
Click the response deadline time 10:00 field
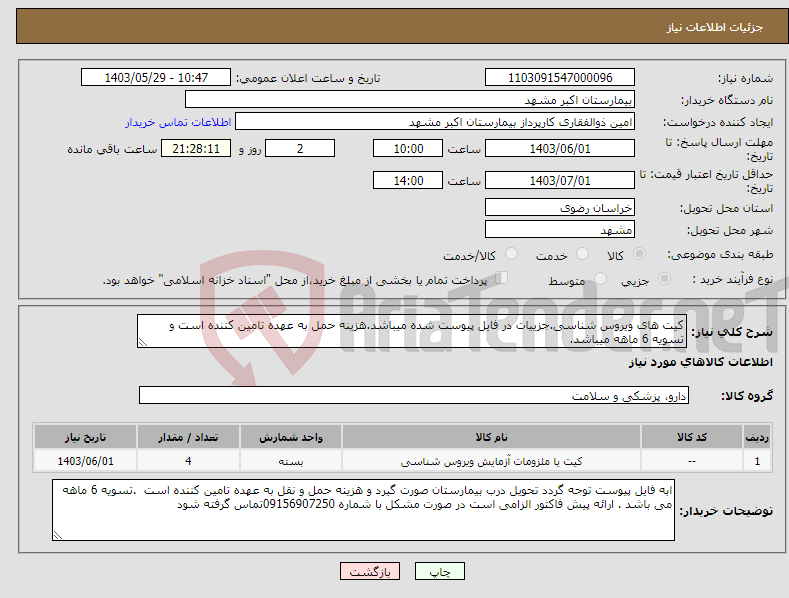tap(408, 148)
